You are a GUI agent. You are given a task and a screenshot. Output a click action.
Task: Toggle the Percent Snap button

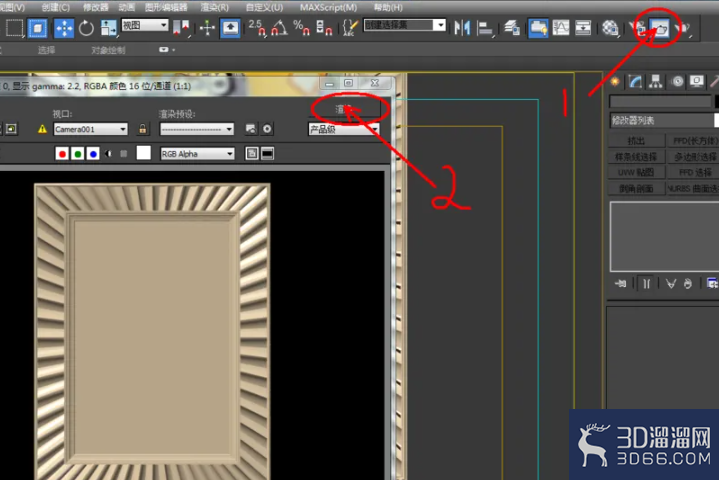(x=301, y=28)
